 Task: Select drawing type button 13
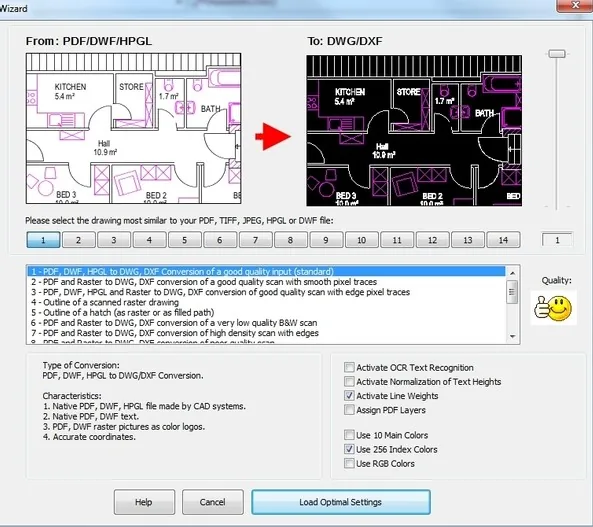(468, 240)
